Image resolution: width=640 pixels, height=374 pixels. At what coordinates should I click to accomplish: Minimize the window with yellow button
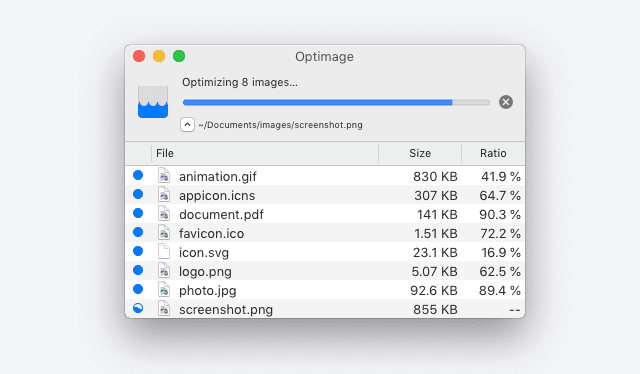(159, 56)
